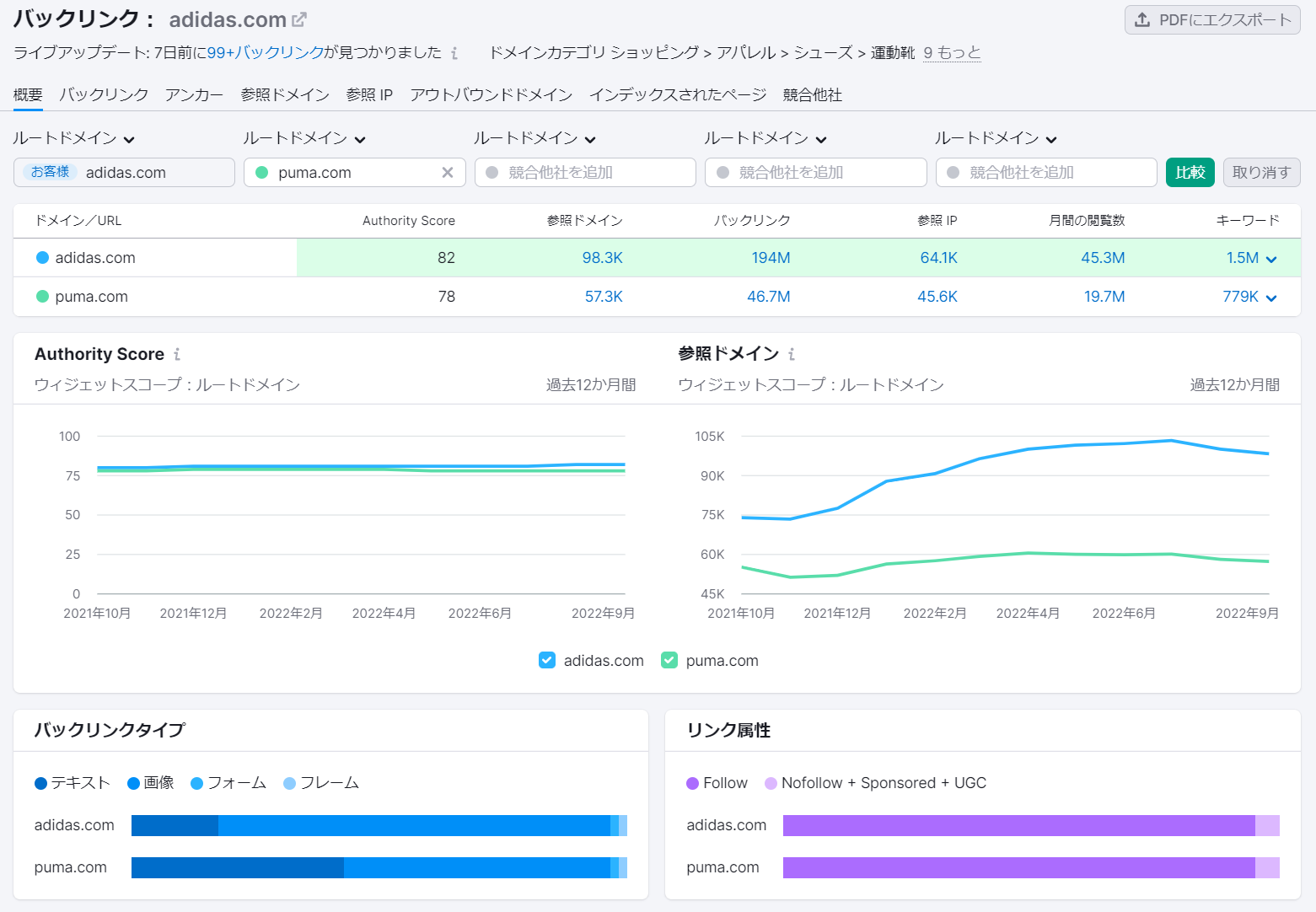Open the third ルートドメイン dropdown

[x=534, y=138]
